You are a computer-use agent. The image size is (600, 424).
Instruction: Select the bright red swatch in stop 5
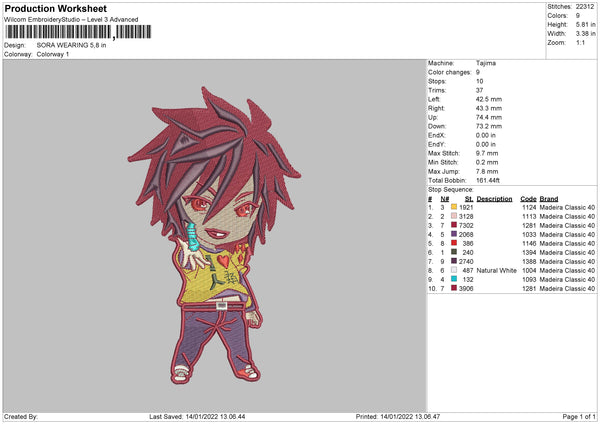(x=454, y=243)
